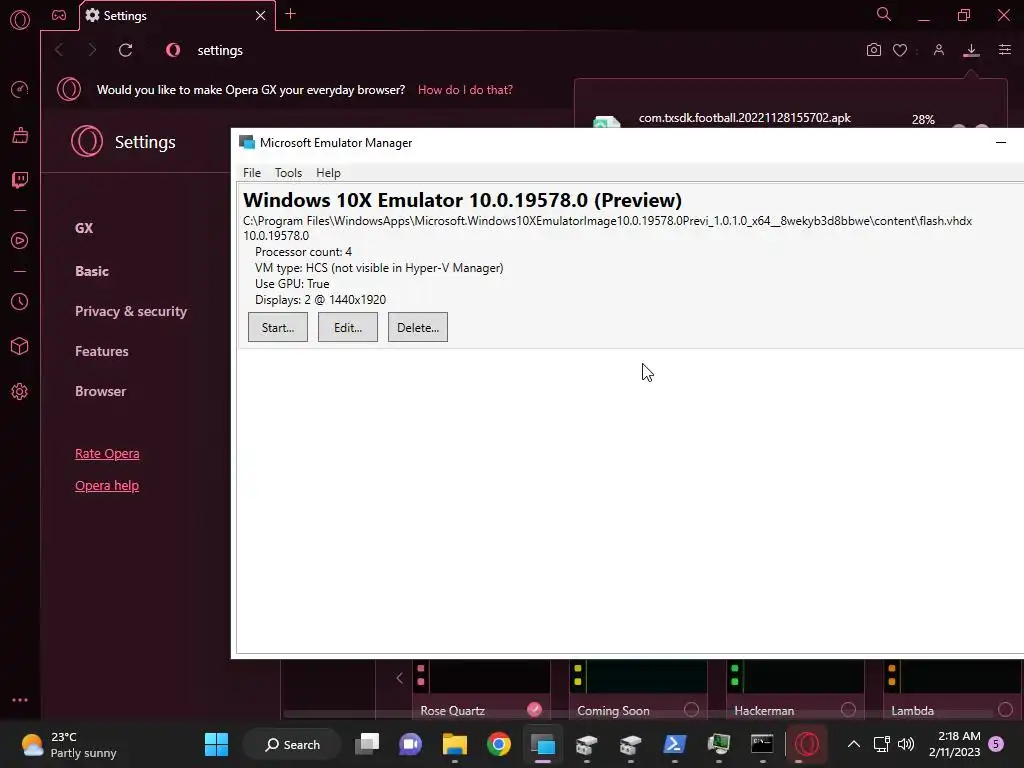Image resolution: width=1024 pixels, height=768 pixels.
Task: Open Extensions cube icon in sidebar
Action: (x=20, y=346)
